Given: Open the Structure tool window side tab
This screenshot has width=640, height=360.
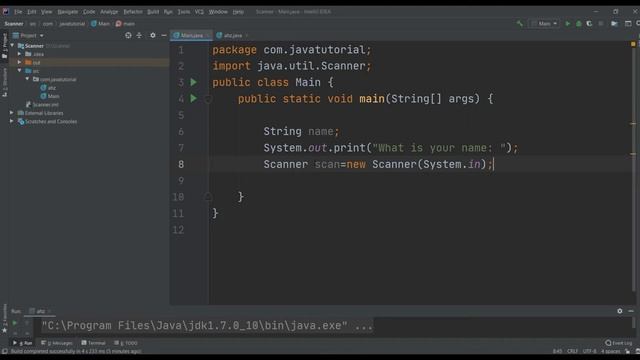Looking at the screenshot, I should [4, 82].
